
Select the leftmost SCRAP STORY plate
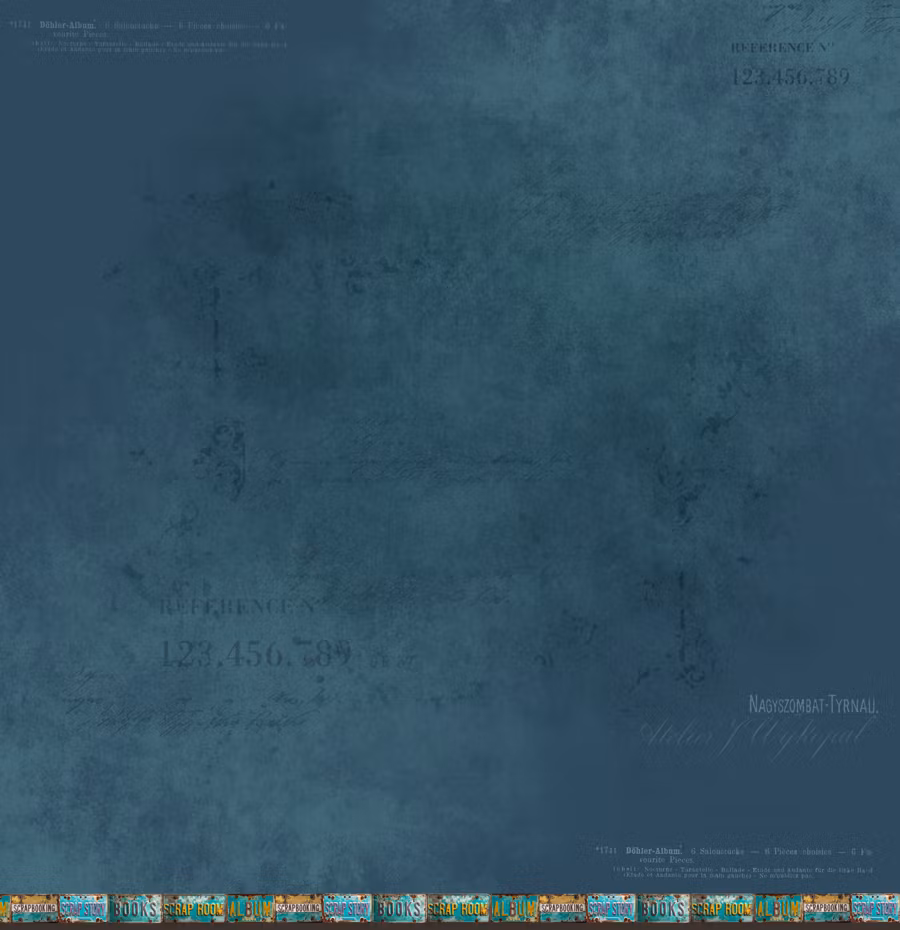tap(83, 909)
